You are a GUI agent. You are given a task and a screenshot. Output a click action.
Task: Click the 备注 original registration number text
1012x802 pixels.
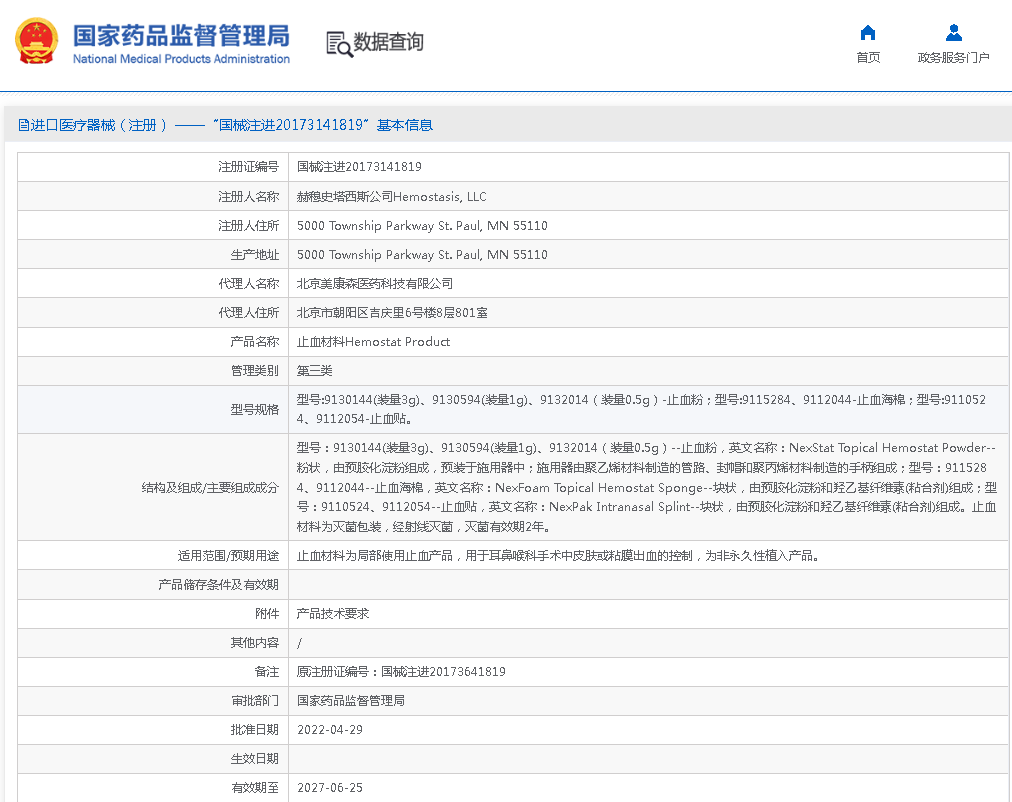coord(401,672)
